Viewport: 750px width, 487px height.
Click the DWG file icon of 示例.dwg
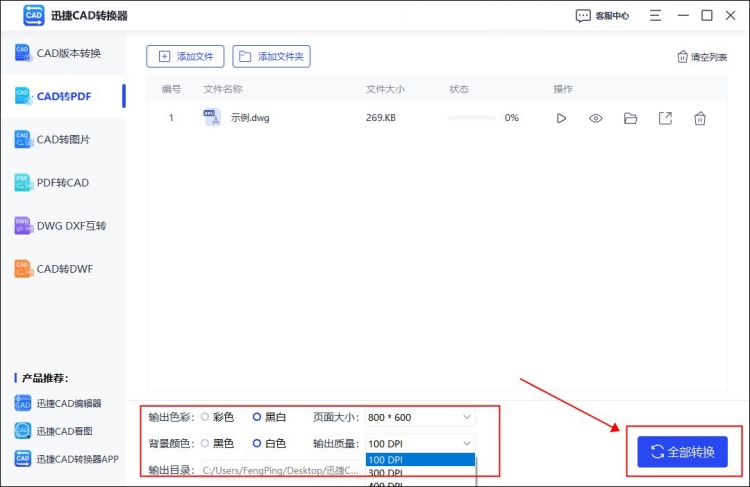tap(212, 117)
